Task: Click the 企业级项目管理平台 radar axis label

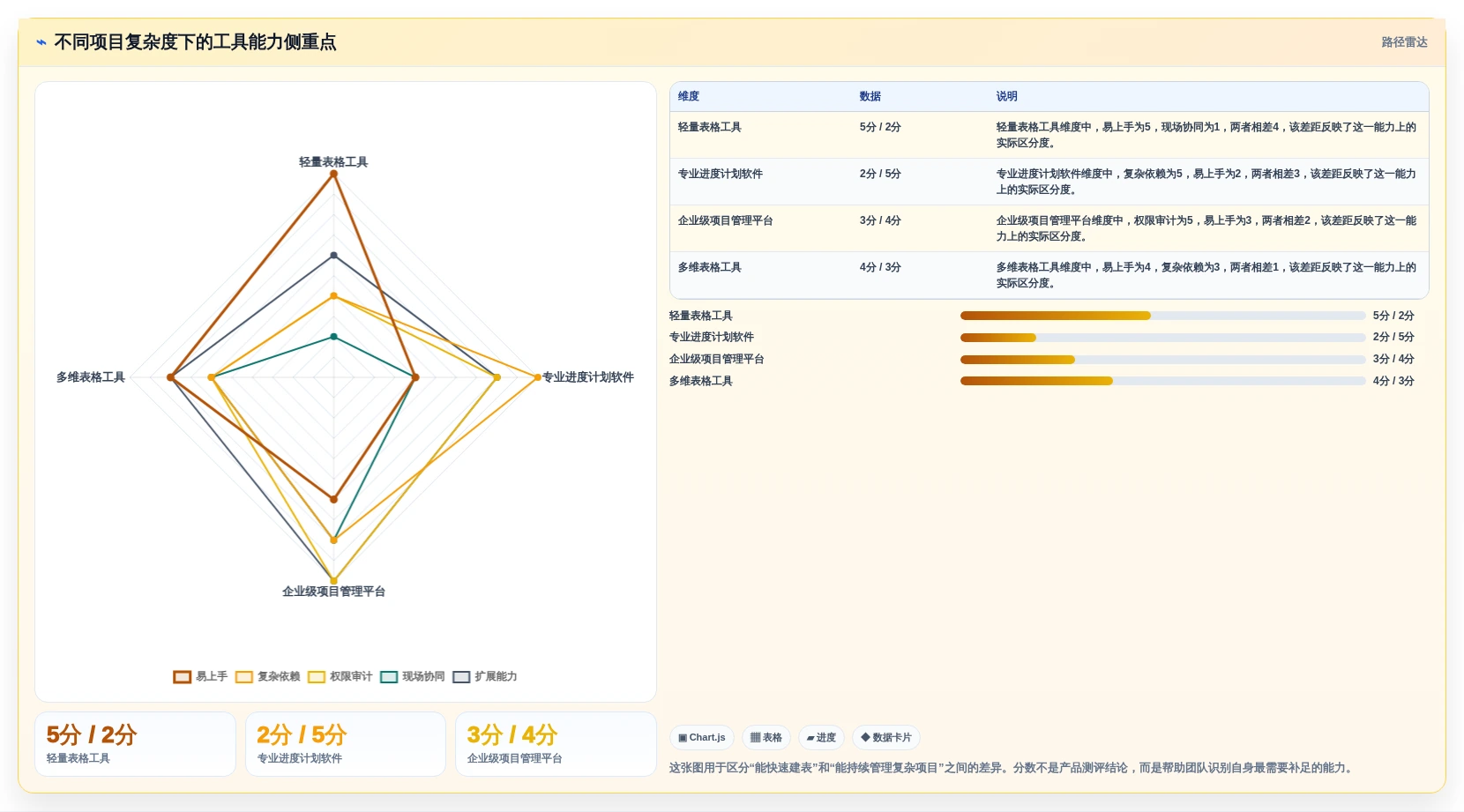Action: [x=333, y=592]
